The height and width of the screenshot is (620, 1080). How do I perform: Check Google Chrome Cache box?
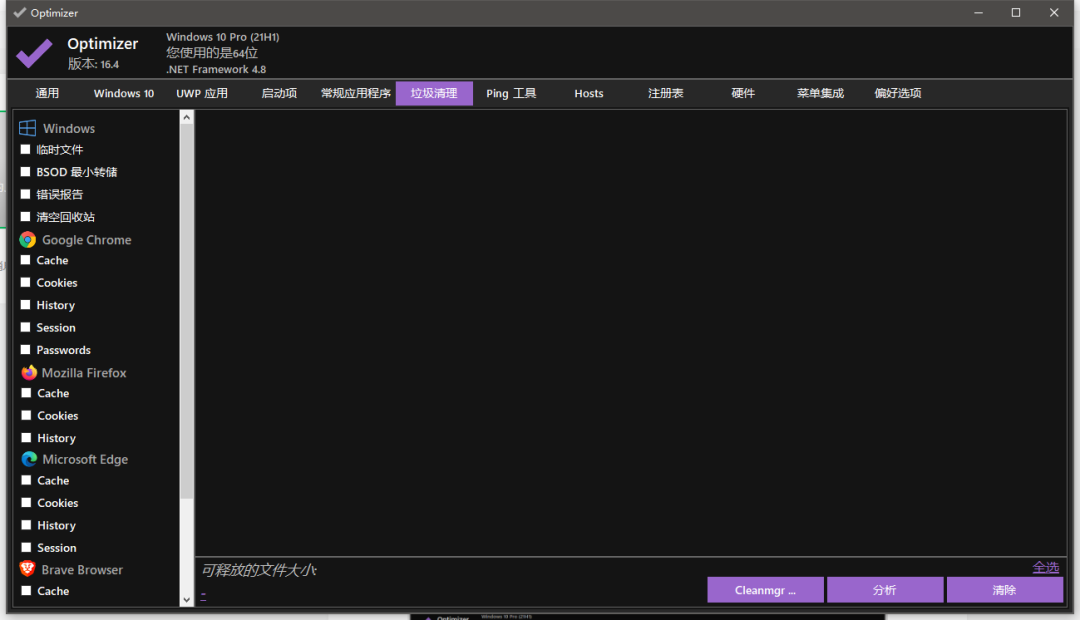click(25, 260)
